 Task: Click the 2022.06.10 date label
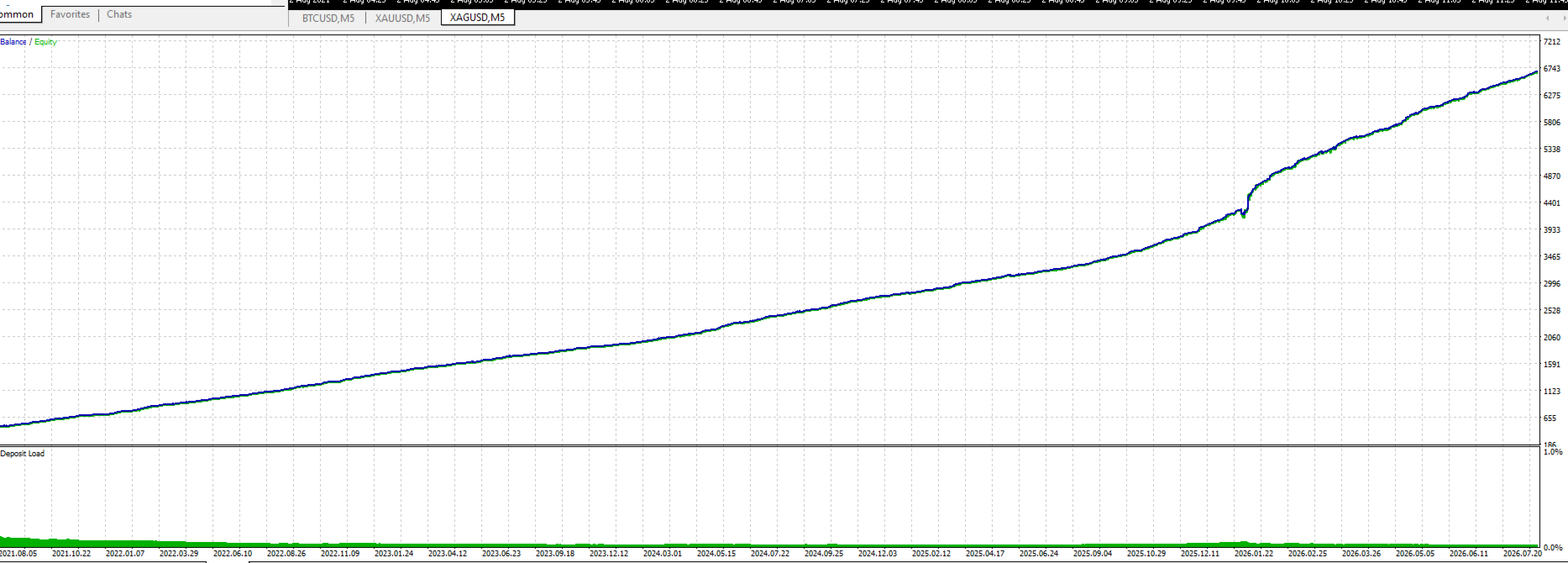coord(233,554)
